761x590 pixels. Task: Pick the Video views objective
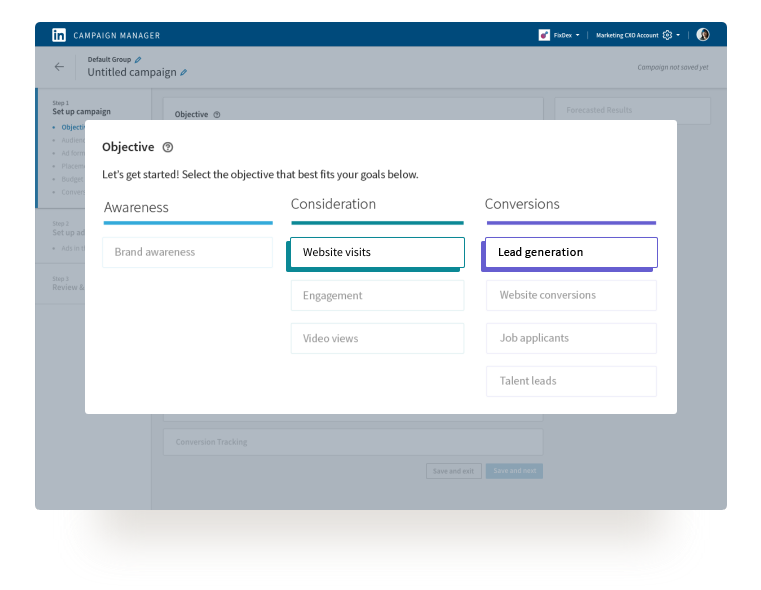[377, 338]
